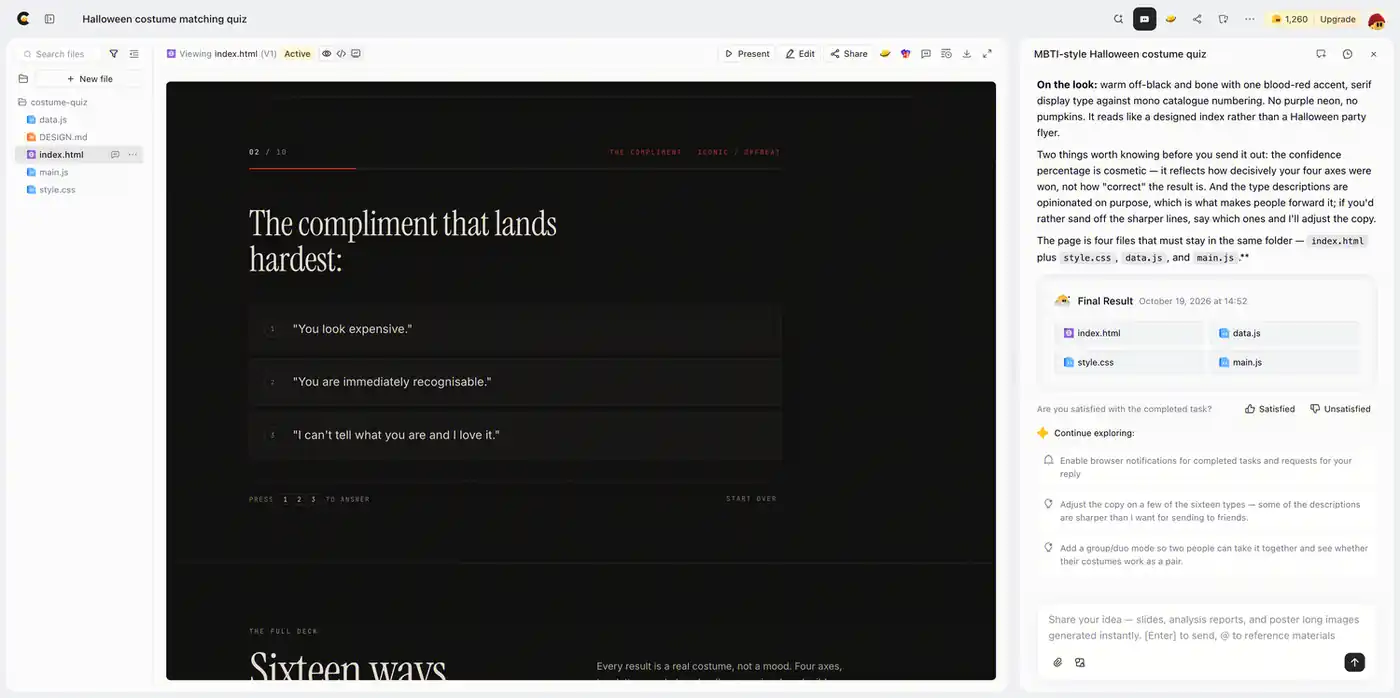This screenshot has width=1400, height=698.
Task: Open the version history clock icon
Action: (1347, 54)
